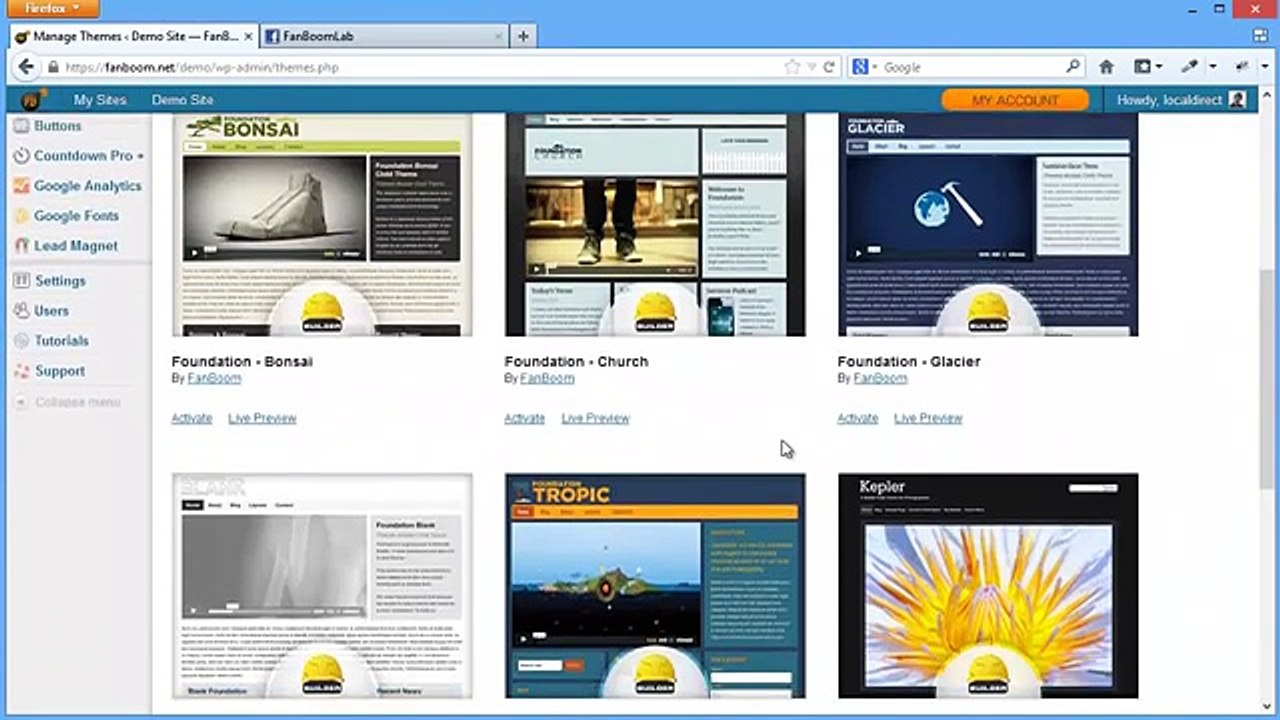Activate the Foundation - Church theme
This screenshot has height=720, width=1280.
point(525,418)
